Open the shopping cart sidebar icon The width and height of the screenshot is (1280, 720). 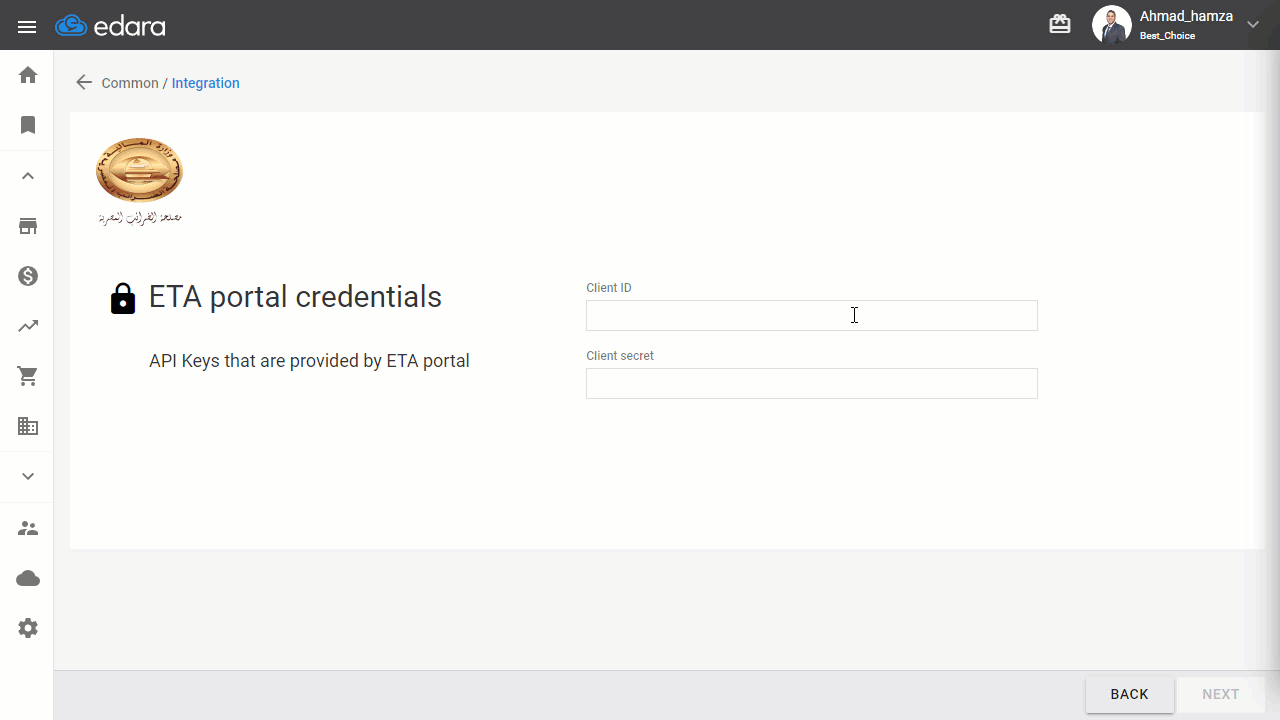point(28,376)
